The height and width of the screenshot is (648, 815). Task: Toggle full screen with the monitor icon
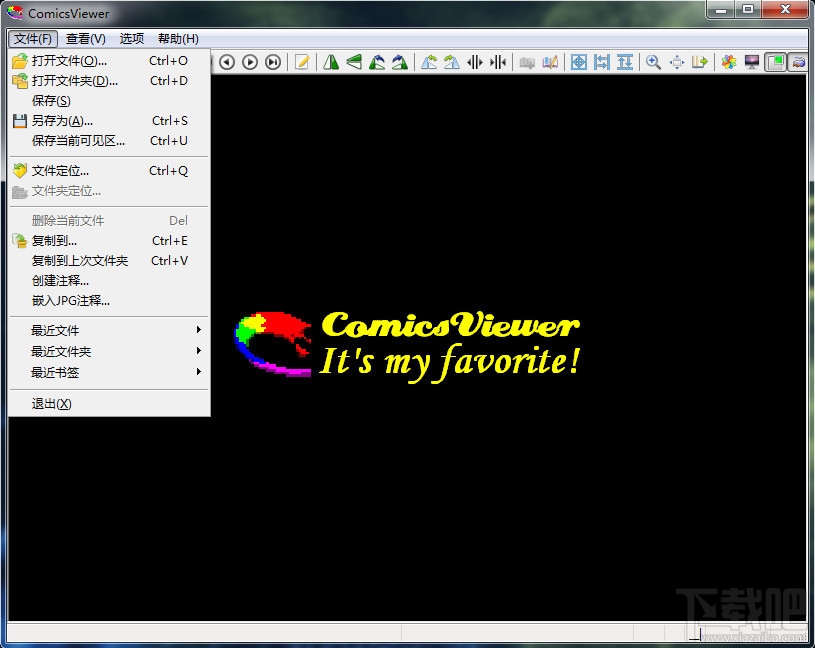click(751, 62)
